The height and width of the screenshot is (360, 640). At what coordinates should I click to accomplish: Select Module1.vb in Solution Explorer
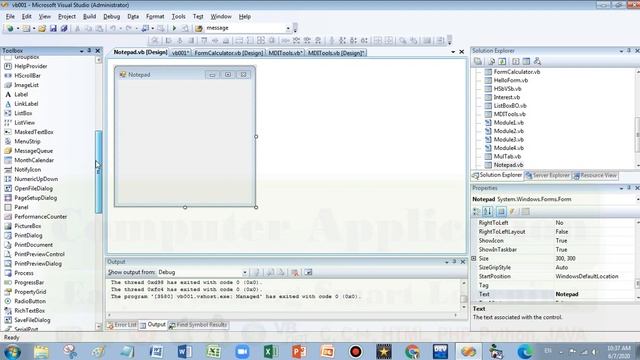tap(509, 122)
